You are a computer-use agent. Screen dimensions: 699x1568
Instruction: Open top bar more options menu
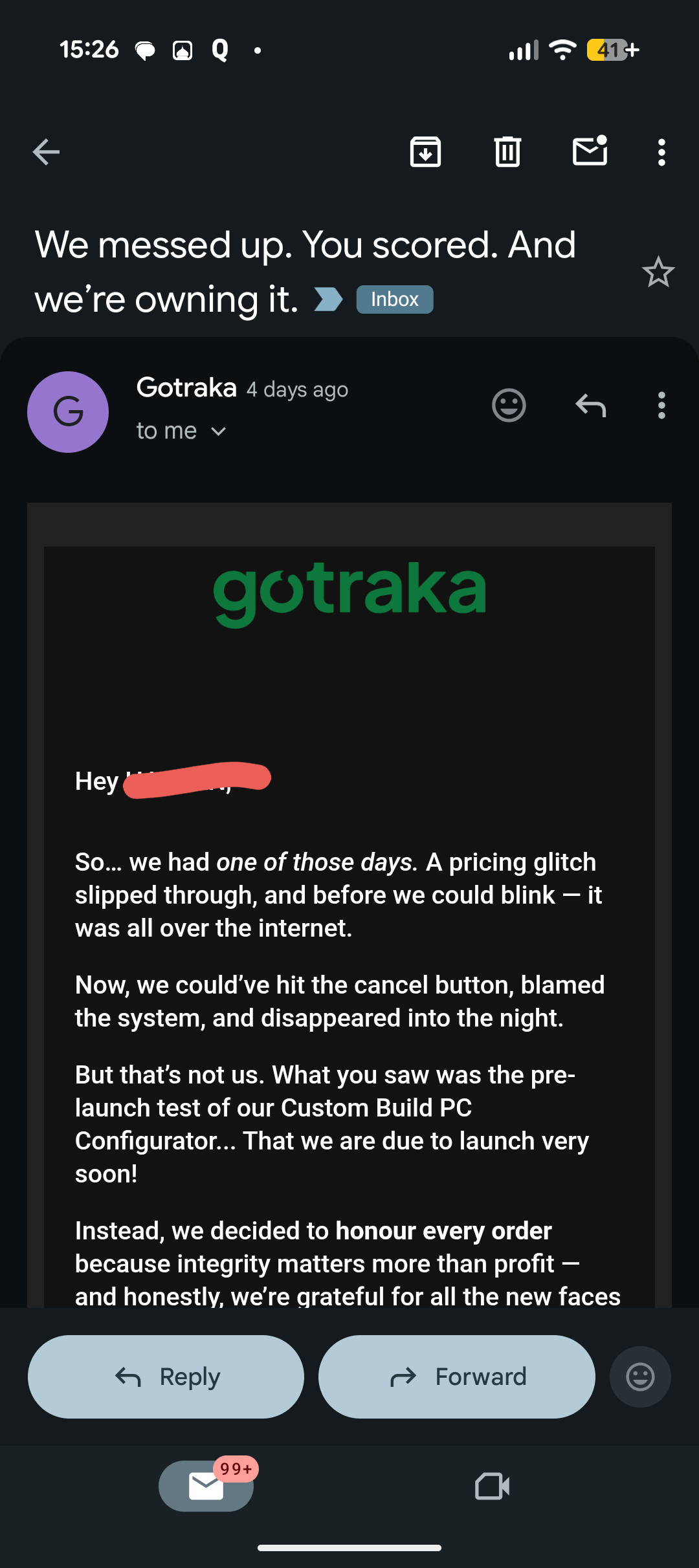click(x=661, y=153)
